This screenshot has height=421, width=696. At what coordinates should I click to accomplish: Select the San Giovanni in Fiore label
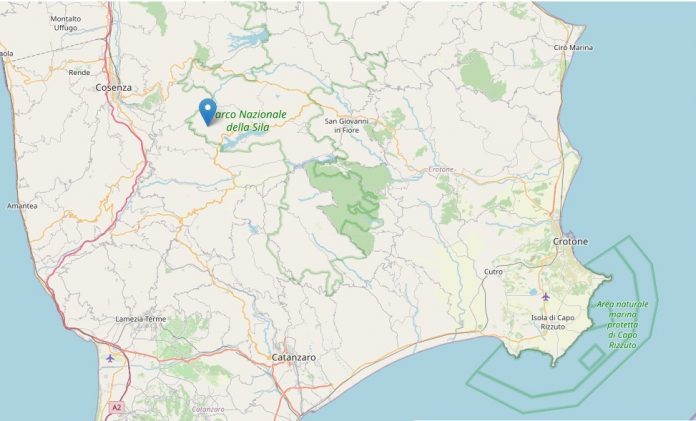click(346, 126)
